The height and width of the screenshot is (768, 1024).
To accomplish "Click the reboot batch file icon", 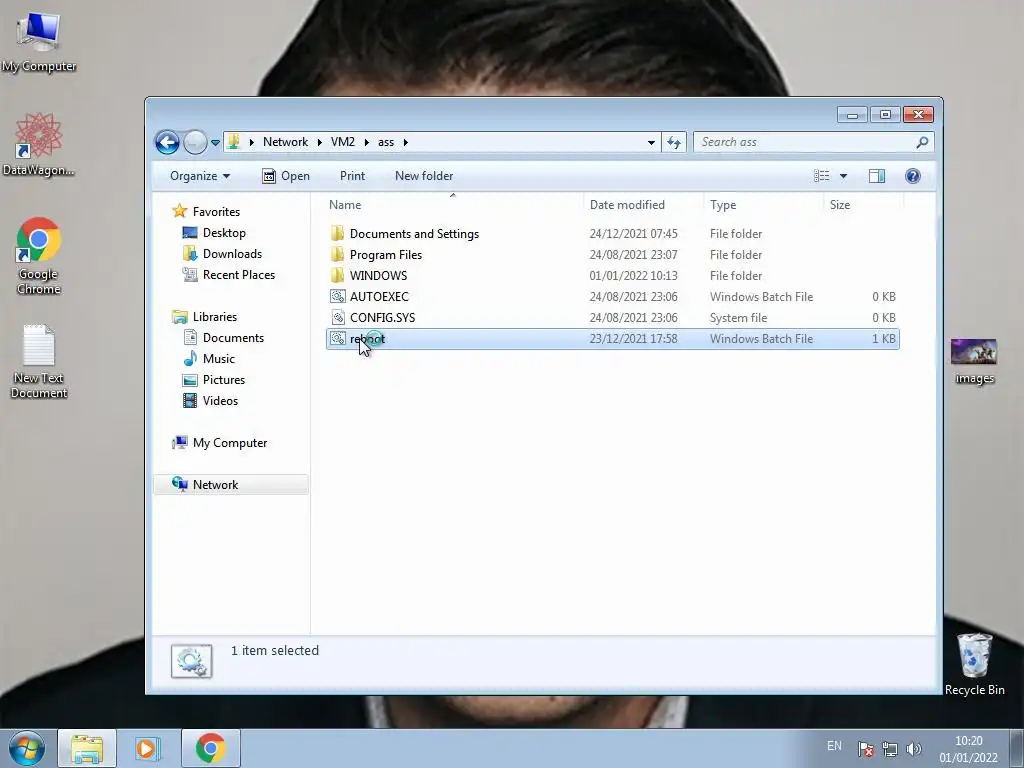I will [338, 338].
